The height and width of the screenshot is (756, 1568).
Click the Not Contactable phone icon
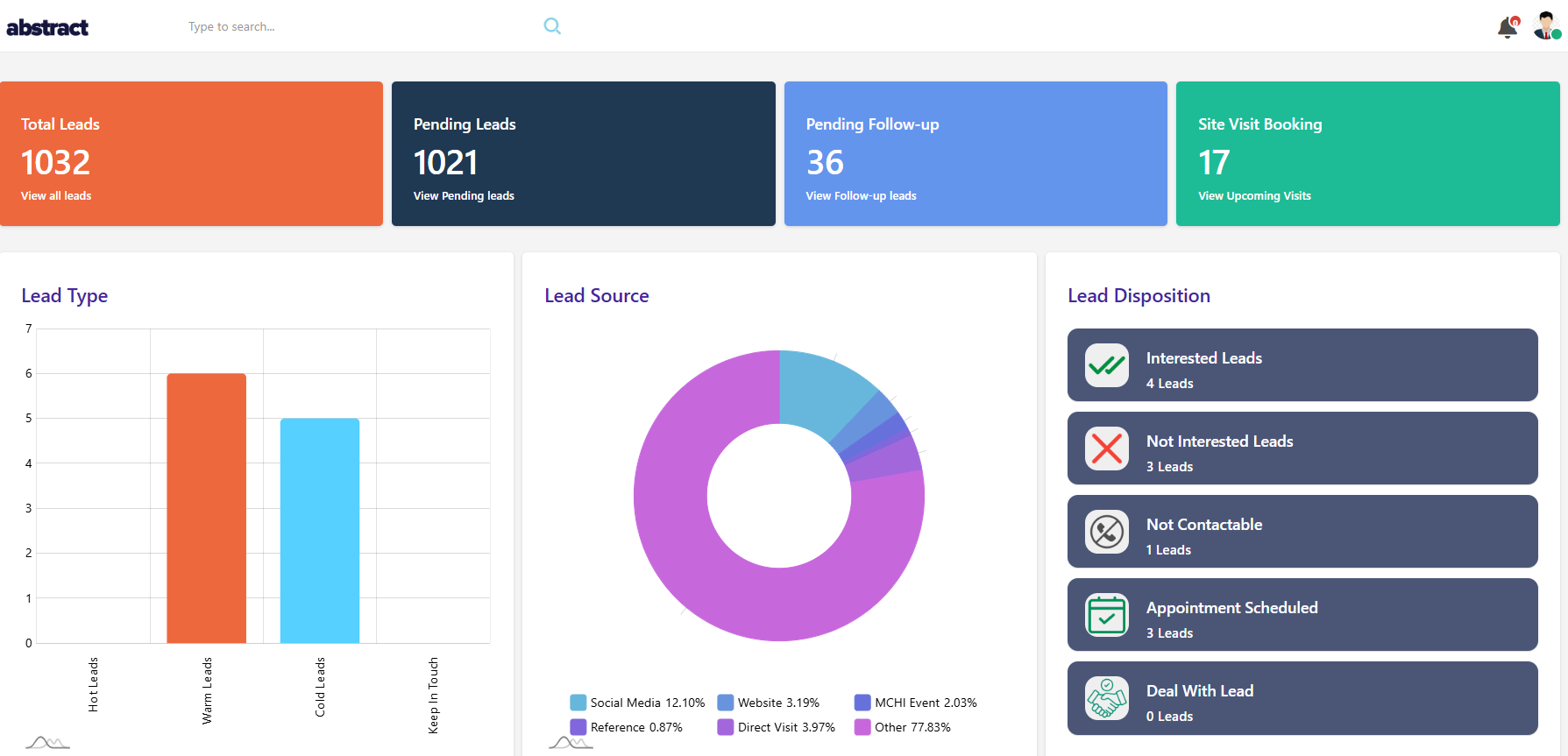(x=1107, y=532)
